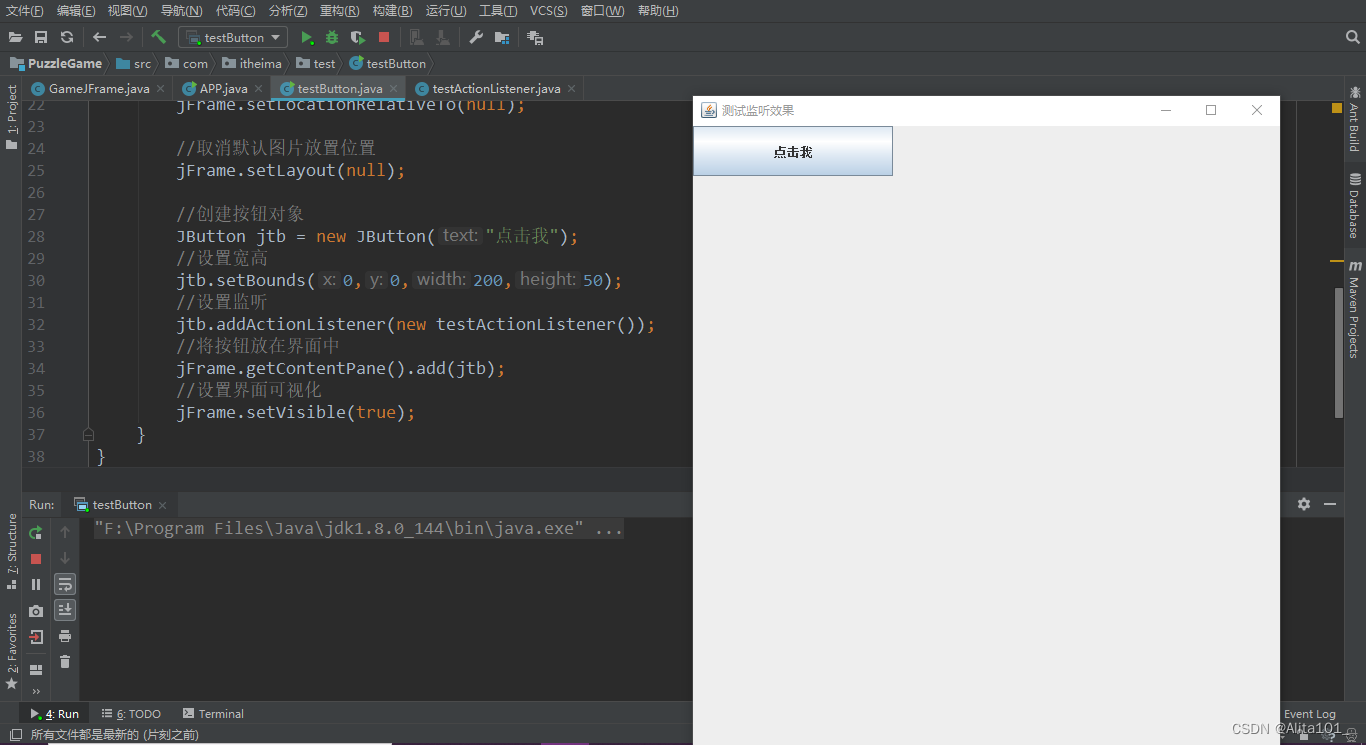Navigate forward with the right arrow
Viewport: 1366px width, 745px height.
tap(126, 37)
